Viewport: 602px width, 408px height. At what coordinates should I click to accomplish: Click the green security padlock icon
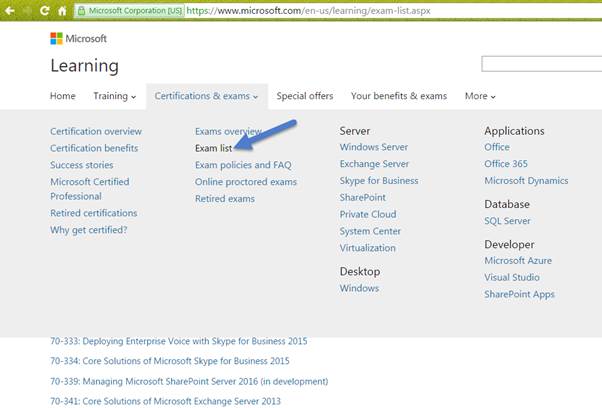pyautogui.click(x=81, y=10)
